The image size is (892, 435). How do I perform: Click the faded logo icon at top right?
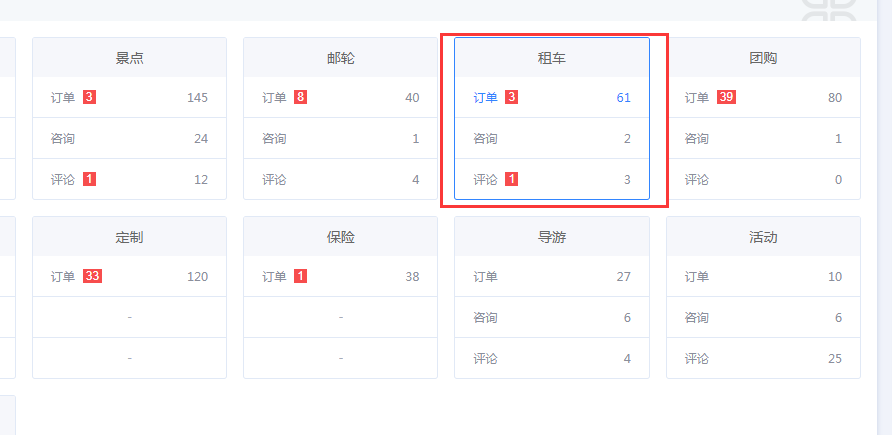coord(828,12)
